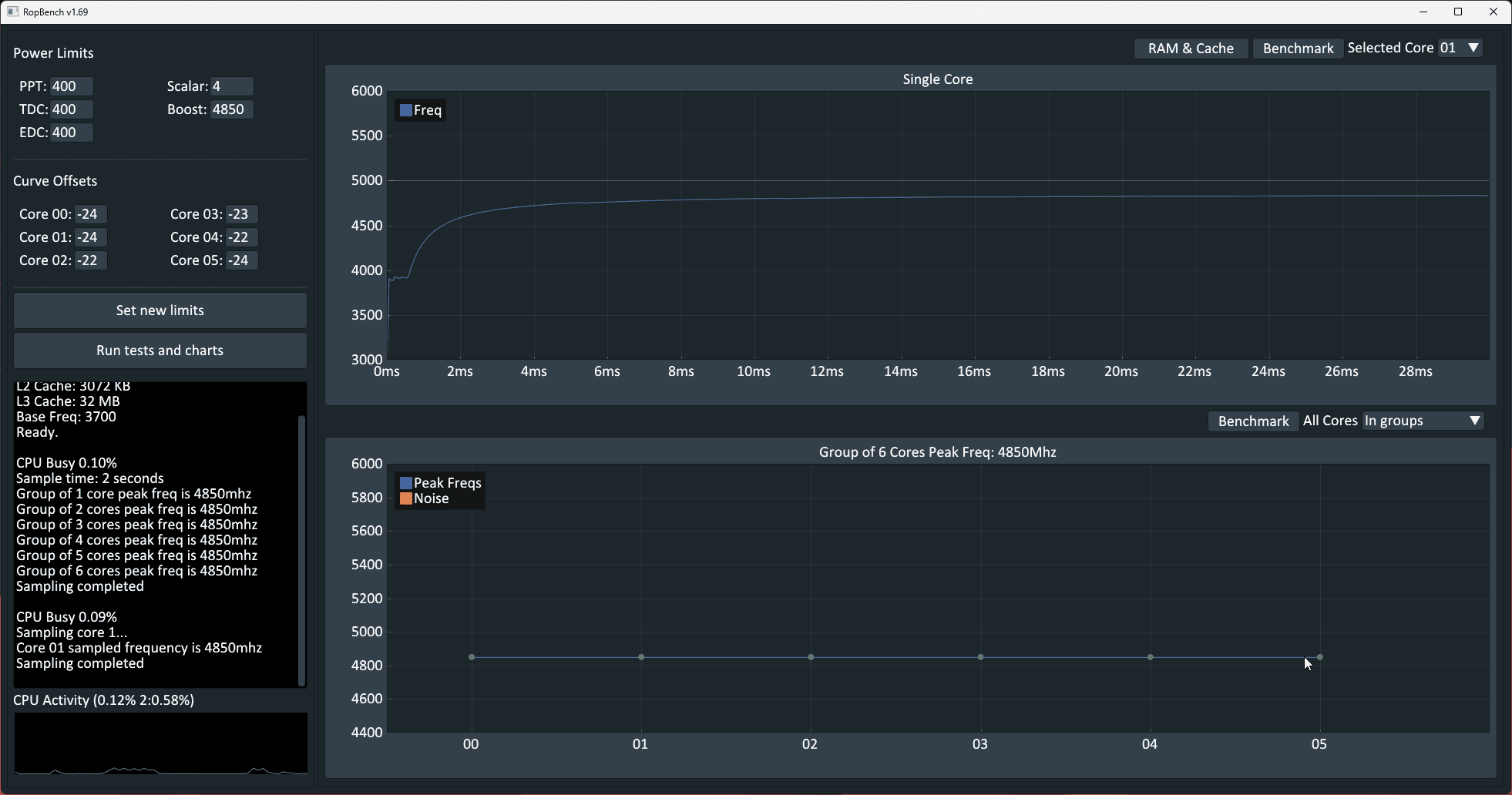Click the log panel scrollbar
1512x795 pixels.
tap(301, 550)
